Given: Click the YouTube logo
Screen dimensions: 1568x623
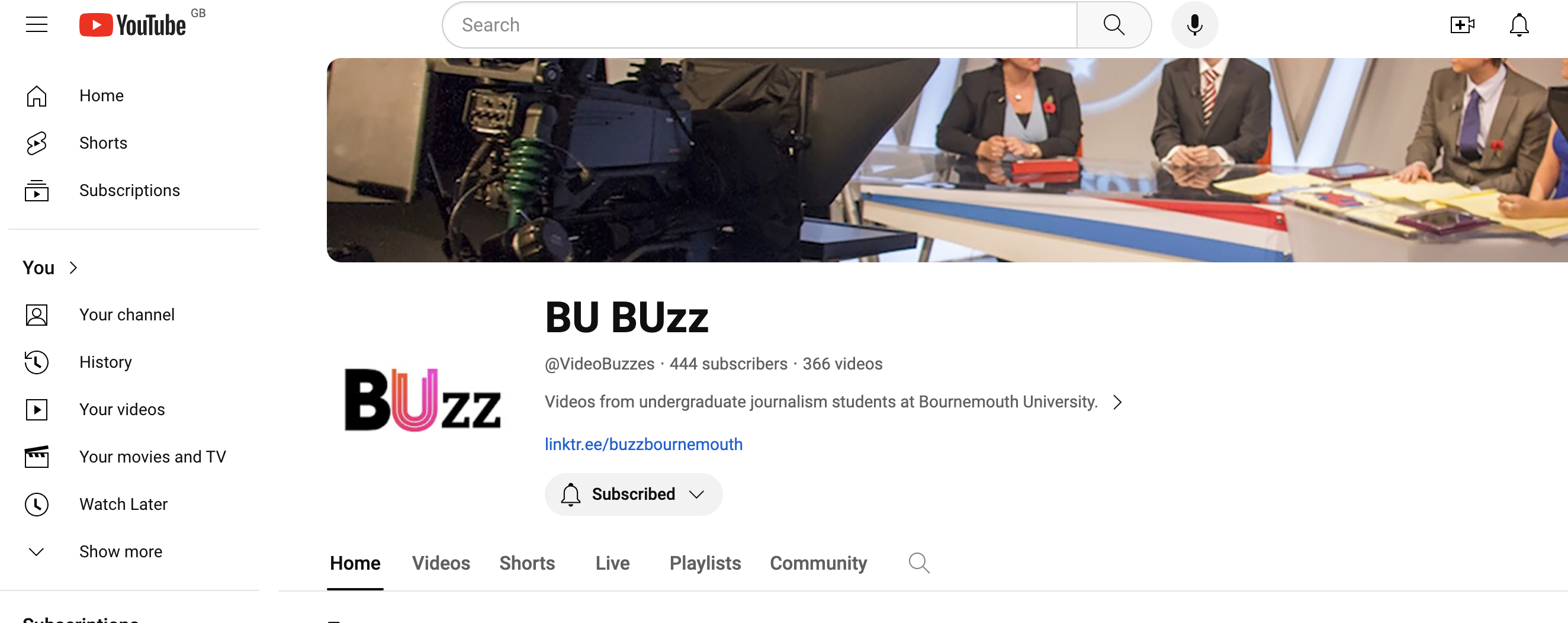Looking at the screenshot, I should (x=133, y=25).
